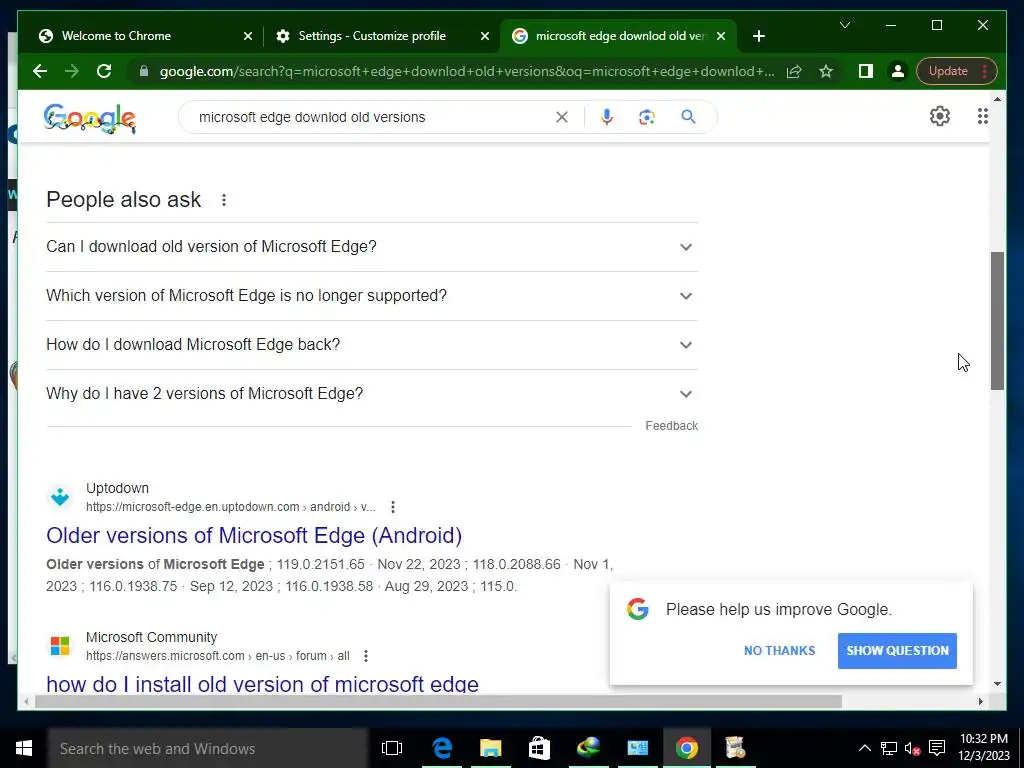
Task: Open network status tray icon
Action: click(889, 748)
